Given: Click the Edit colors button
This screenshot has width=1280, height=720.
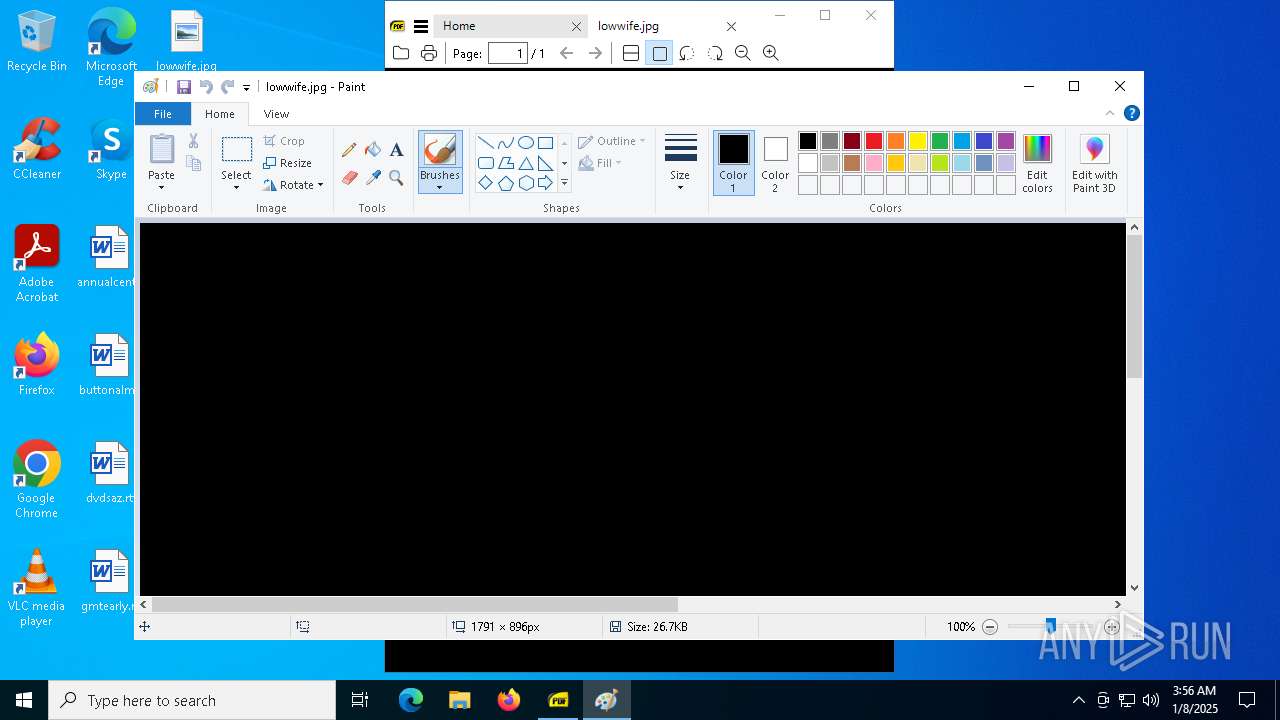Looking at the screenshot, I should pos(1037,163).
